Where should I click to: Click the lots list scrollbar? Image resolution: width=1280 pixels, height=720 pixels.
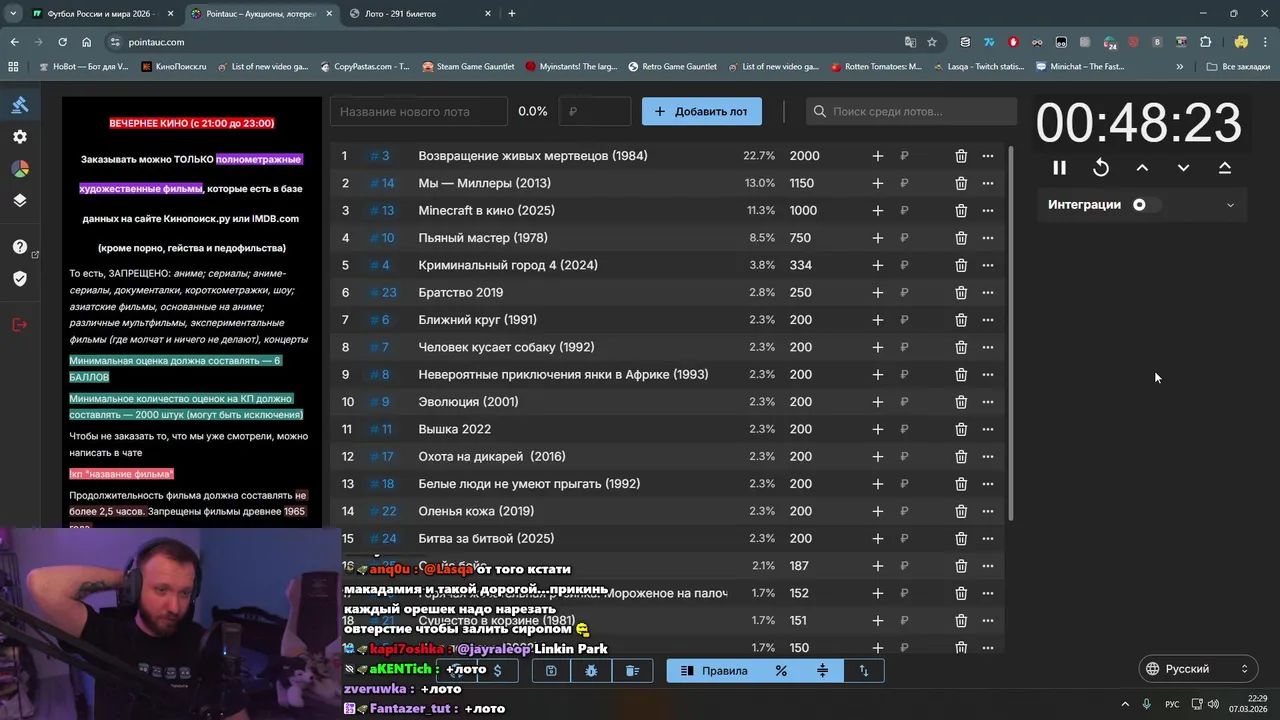coord(1010,333)
